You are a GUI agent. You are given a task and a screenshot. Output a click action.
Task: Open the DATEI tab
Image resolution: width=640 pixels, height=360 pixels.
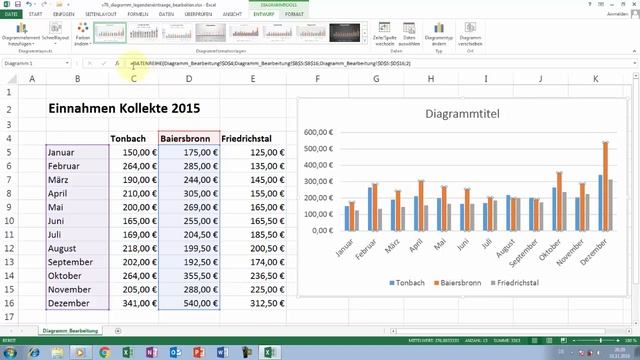click(11, 14)
